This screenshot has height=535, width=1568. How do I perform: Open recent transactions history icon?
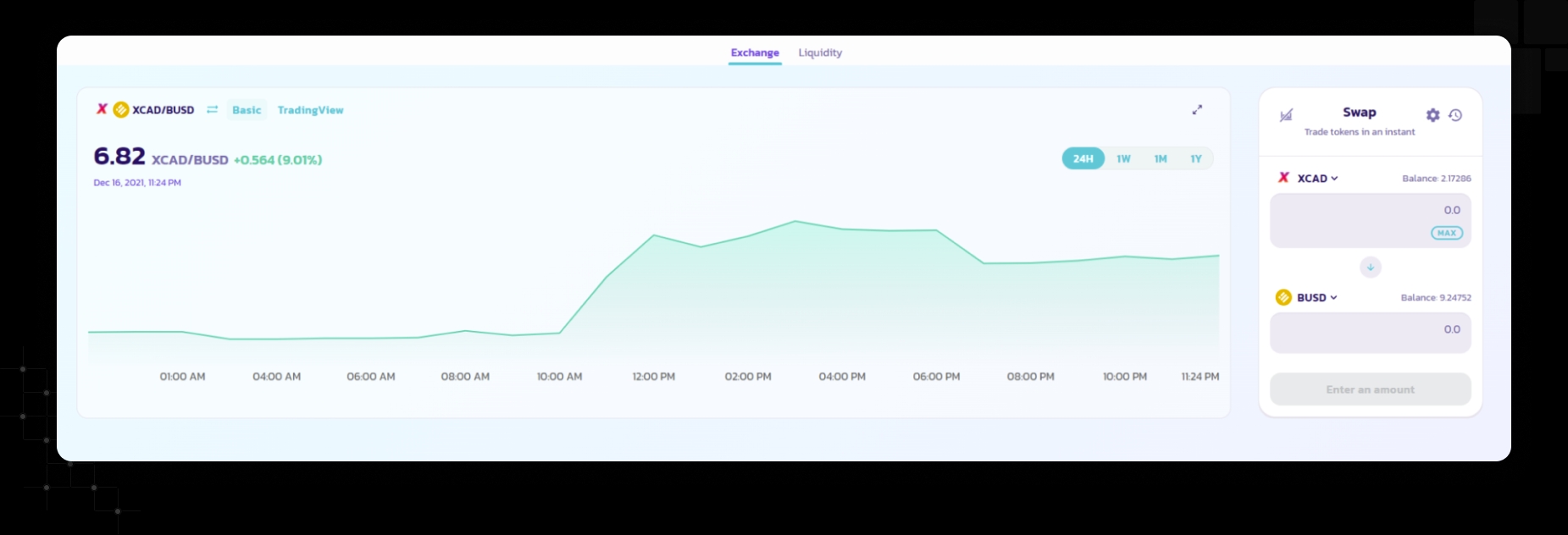(1455, 115)
